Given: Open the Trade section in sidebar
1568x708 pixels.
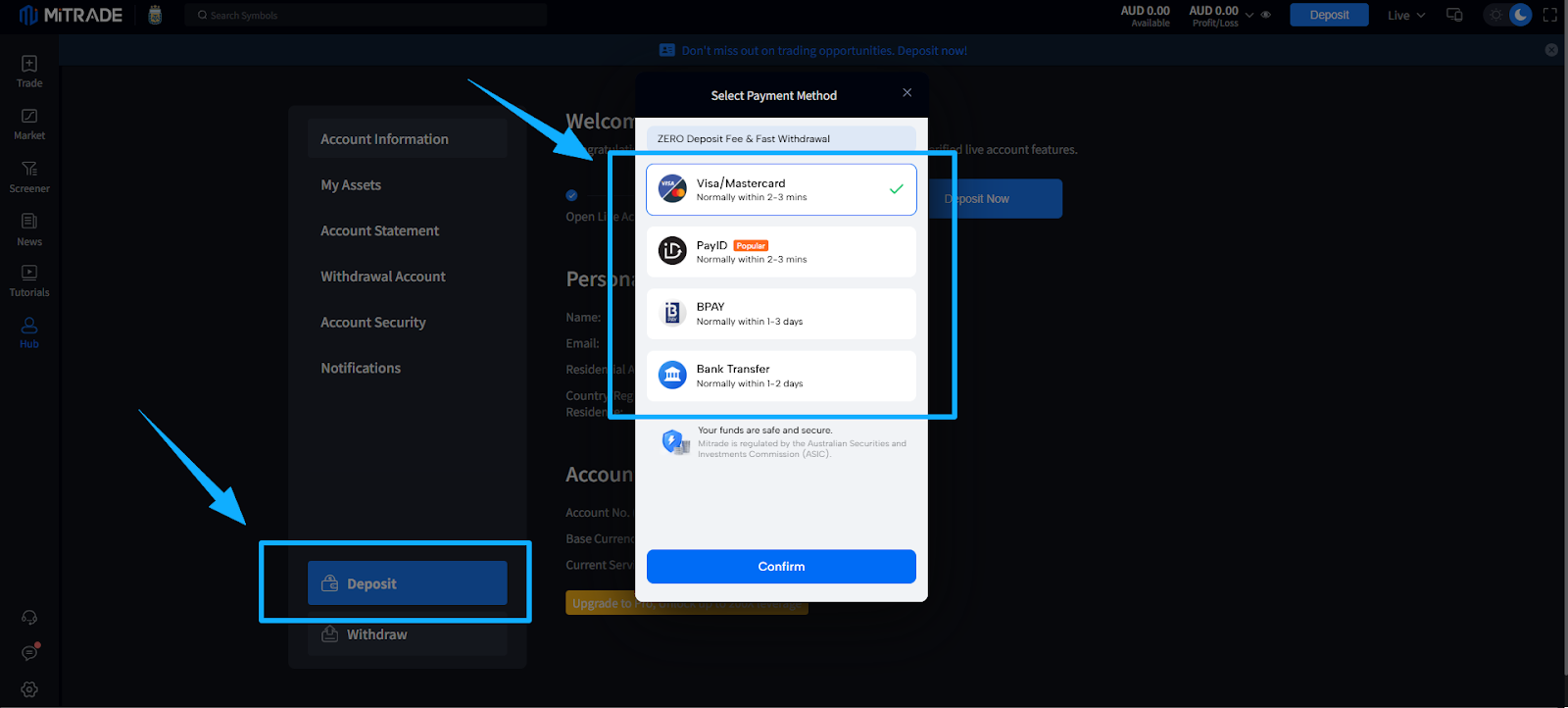Looking at the screenshot, I should tap(29, 72).
